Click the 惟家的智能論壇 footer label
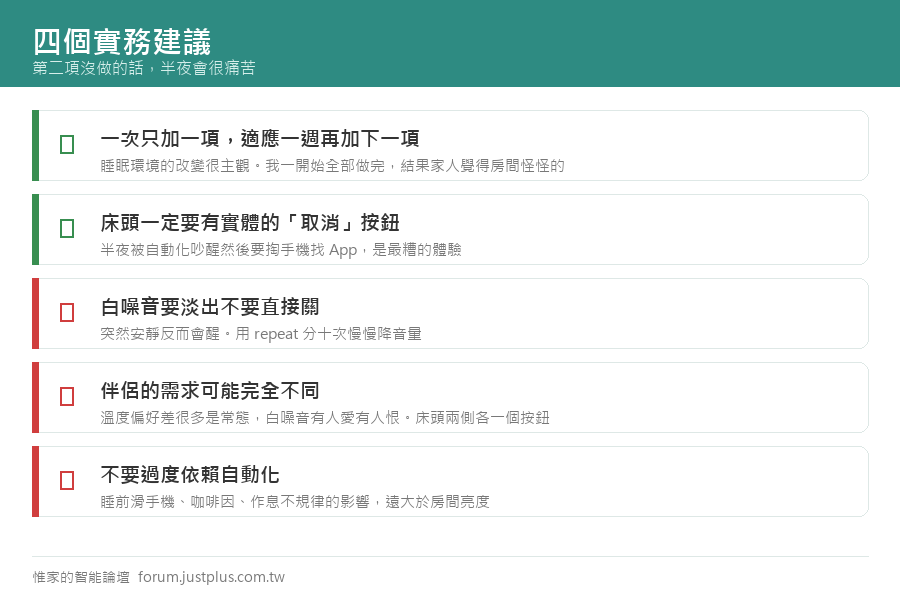Screen dimensions: 900x600 coord(81,577)
